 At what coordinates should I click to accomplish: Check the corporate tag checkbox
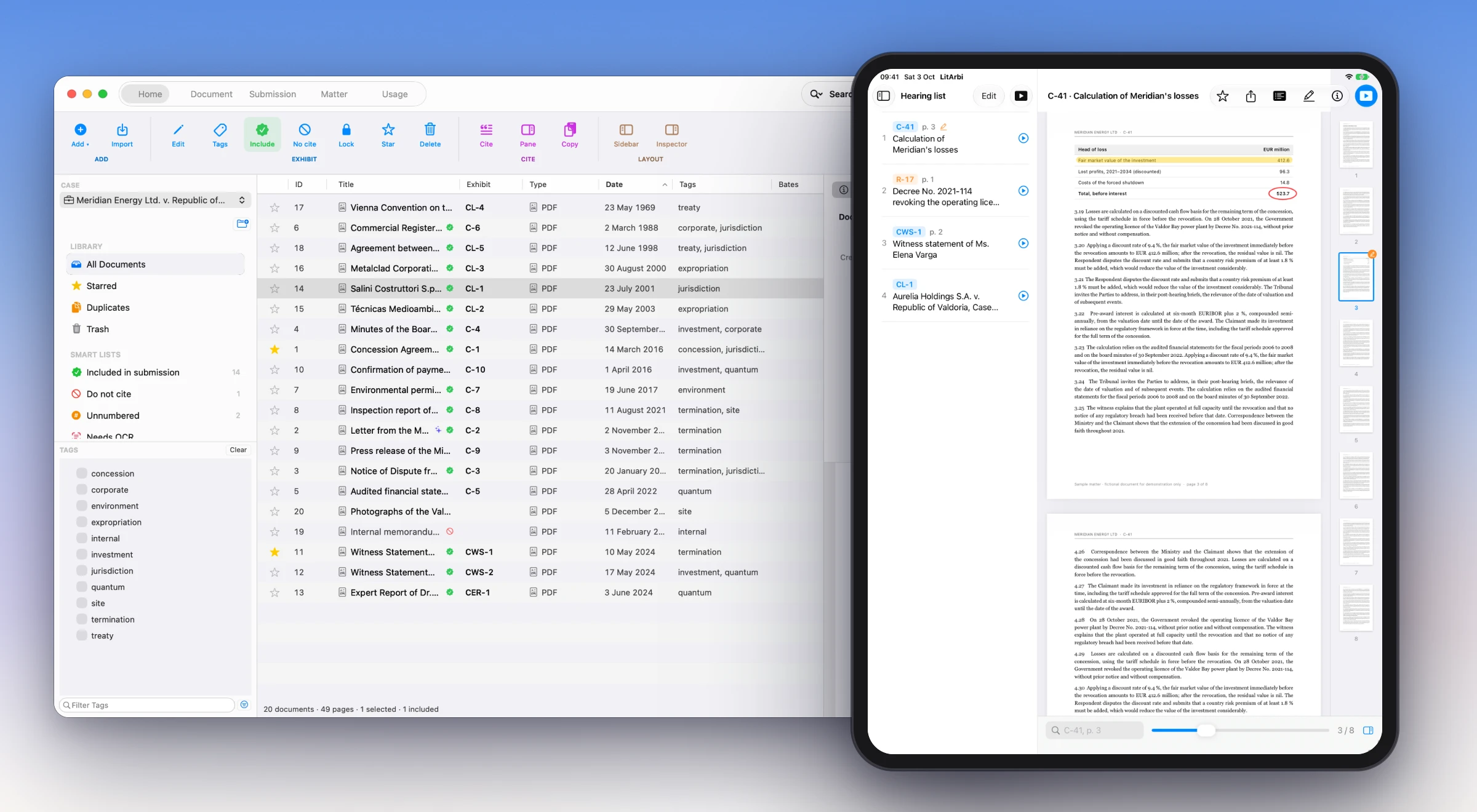pyautogui.click(x=81, y=490)
